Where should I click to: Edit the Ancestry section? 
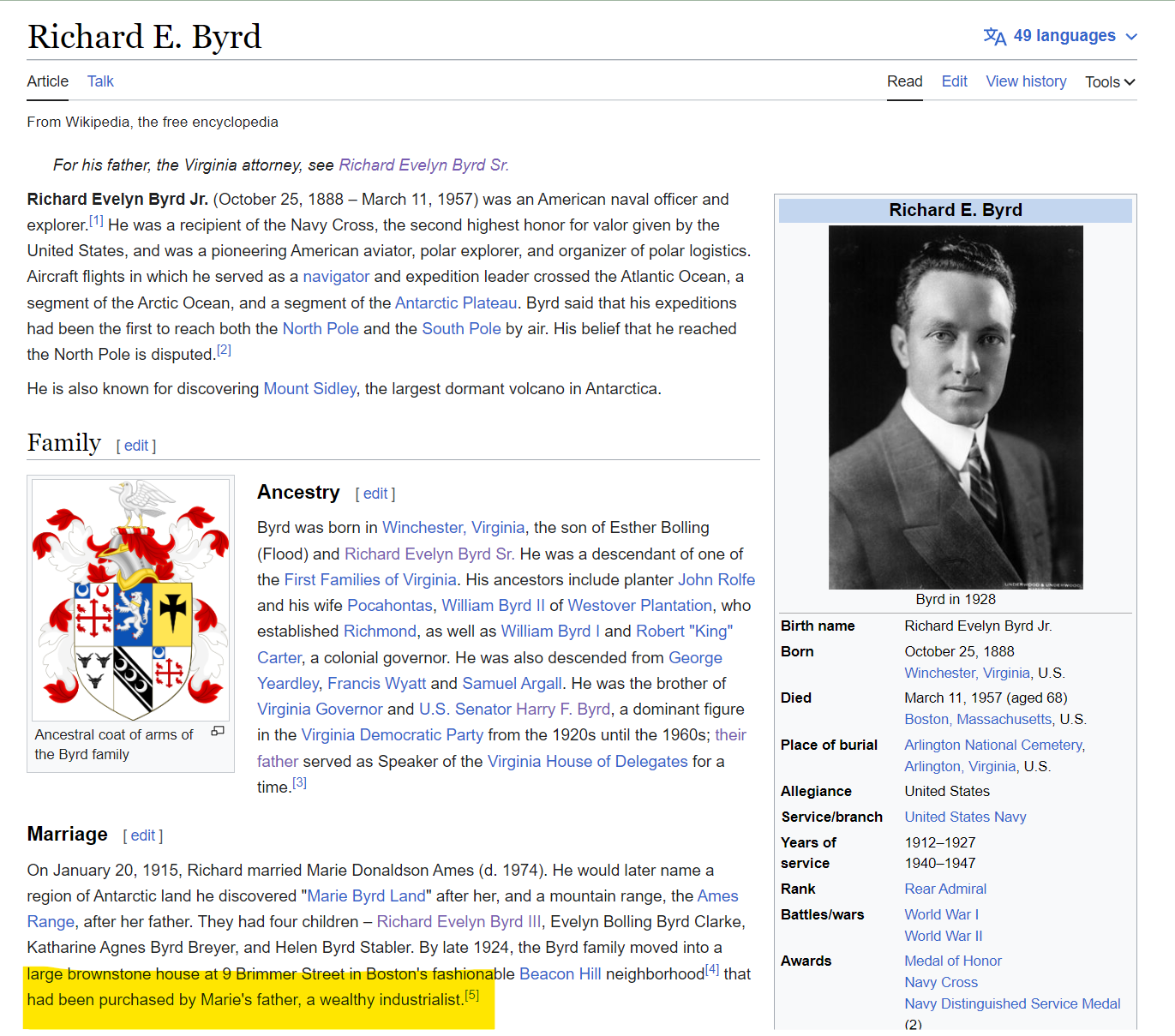(375, 494)
